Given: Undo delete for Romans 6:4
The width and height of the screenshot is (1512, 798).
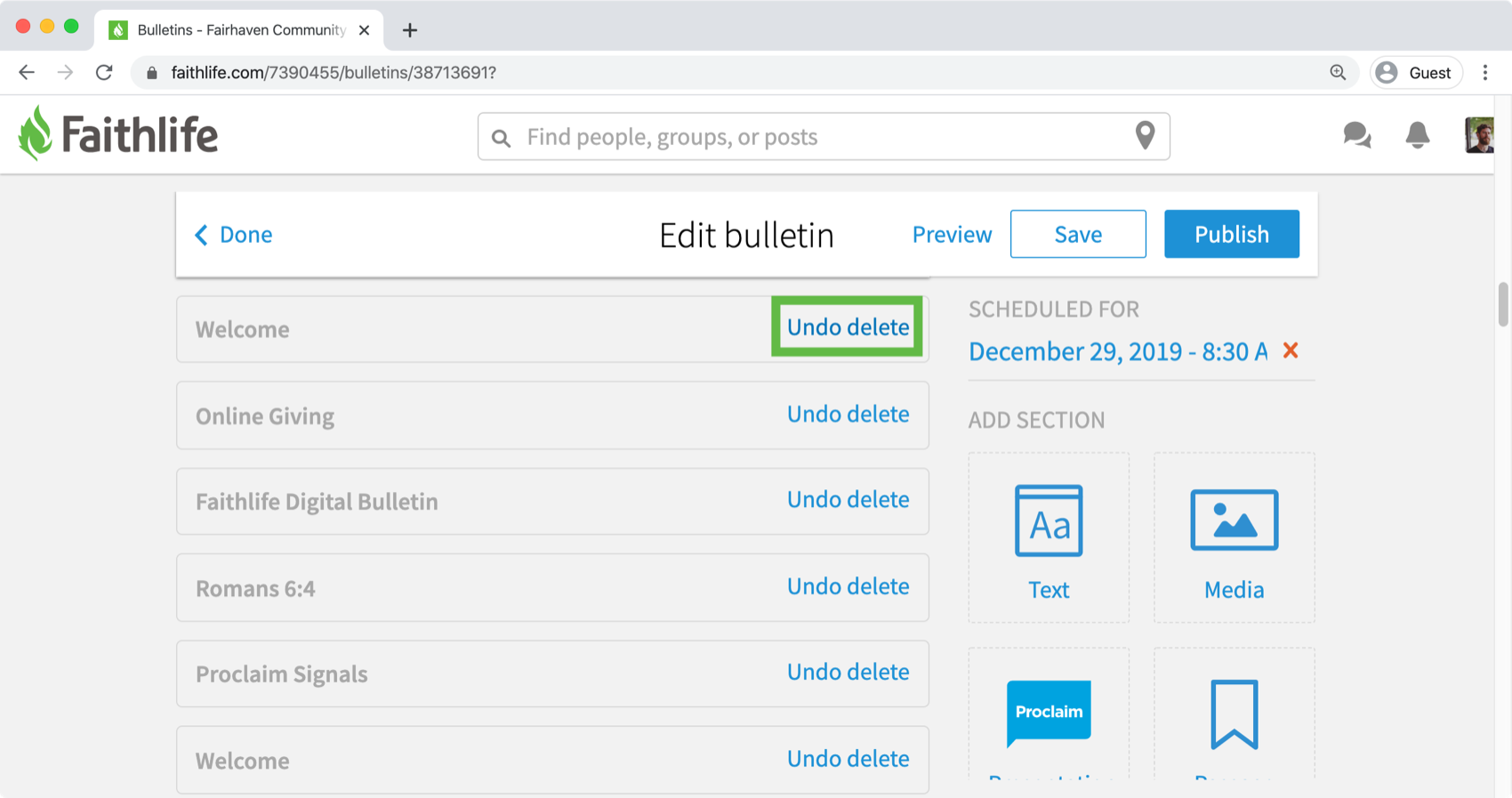Looking at the screenshot, I should click(x=848, y=587).
